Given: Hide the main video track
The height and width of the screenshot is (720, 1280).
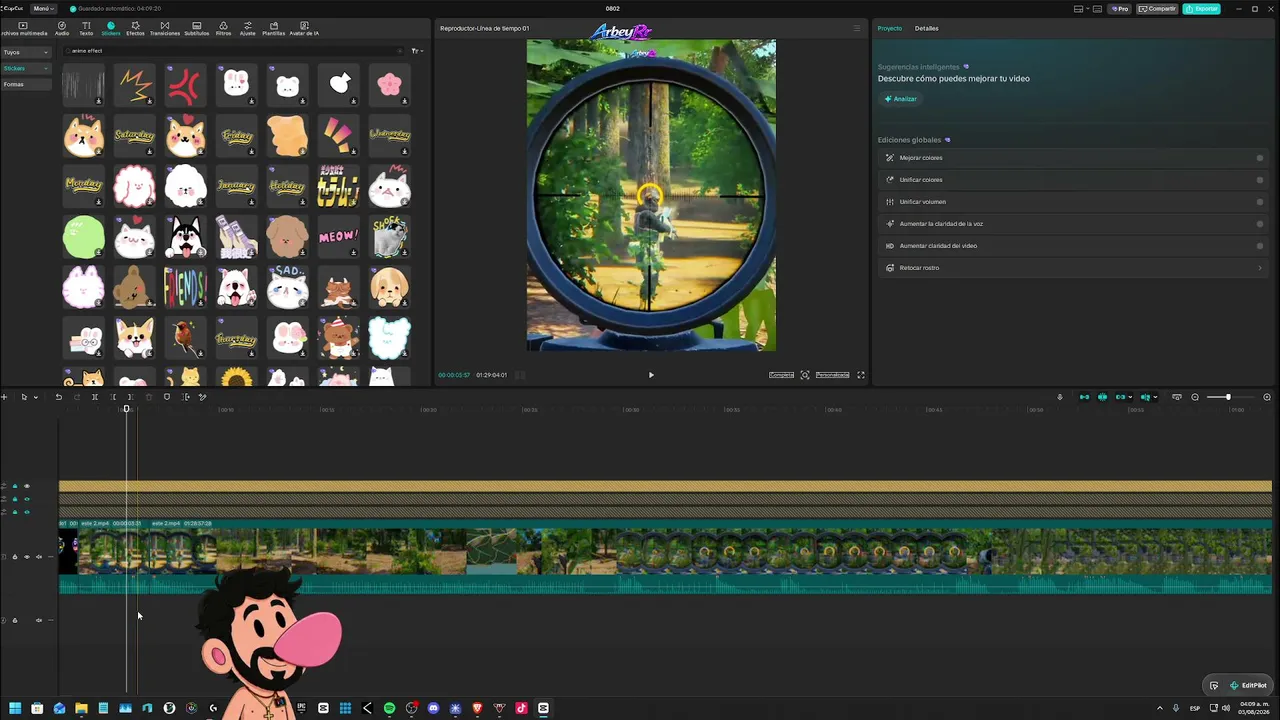Looking at the screenshot, I should [27, 557].
